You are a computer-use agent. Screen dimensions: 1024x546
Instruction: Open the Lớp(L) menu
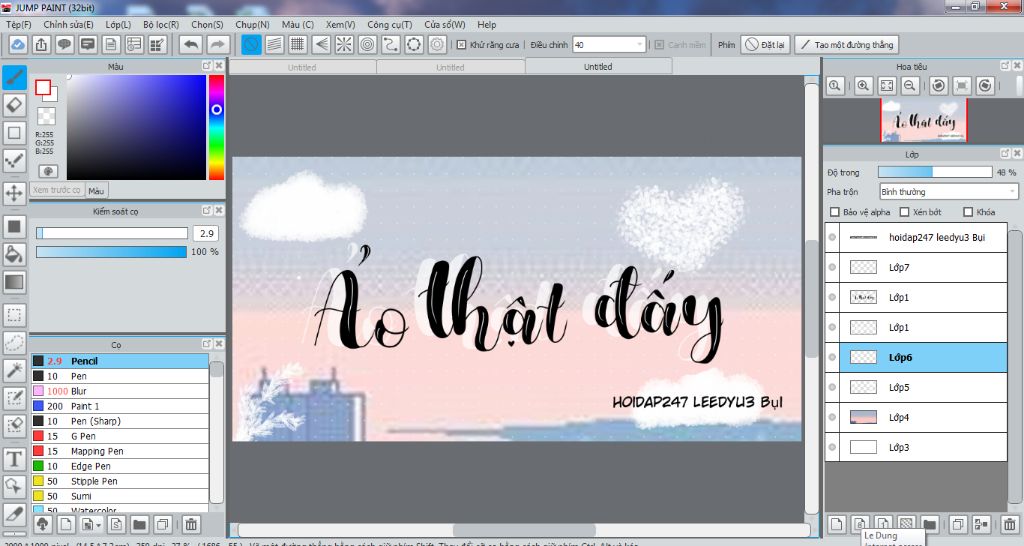tap(118, 25)
